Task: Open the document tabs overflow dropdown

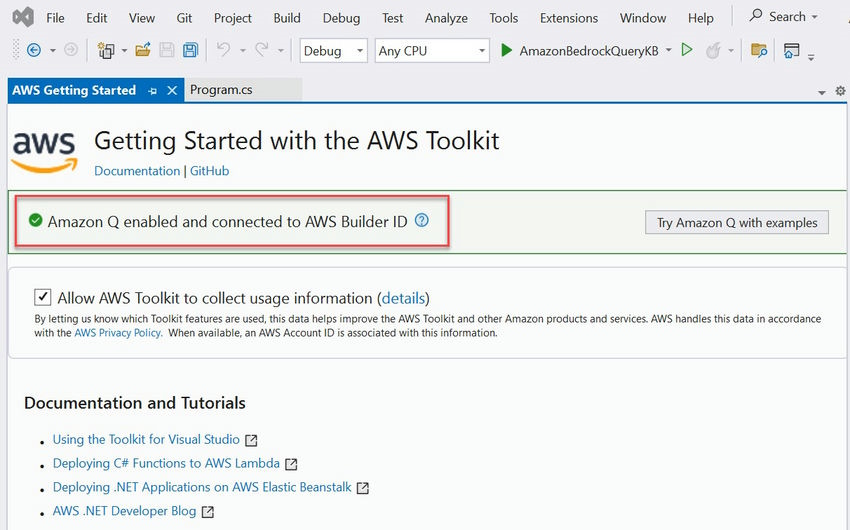Action: click(822, 93)
